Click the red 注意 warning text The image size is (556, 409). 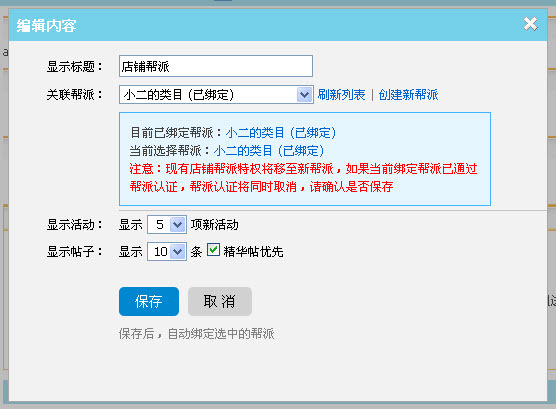click(303, 177)
